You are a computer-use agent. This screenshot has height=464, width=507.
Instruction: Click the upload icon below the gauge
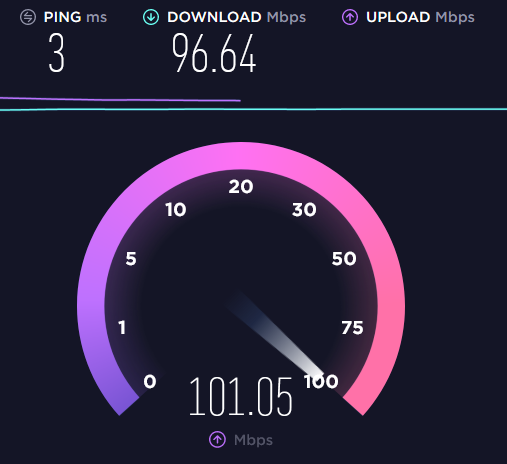[x=217, y=439]
